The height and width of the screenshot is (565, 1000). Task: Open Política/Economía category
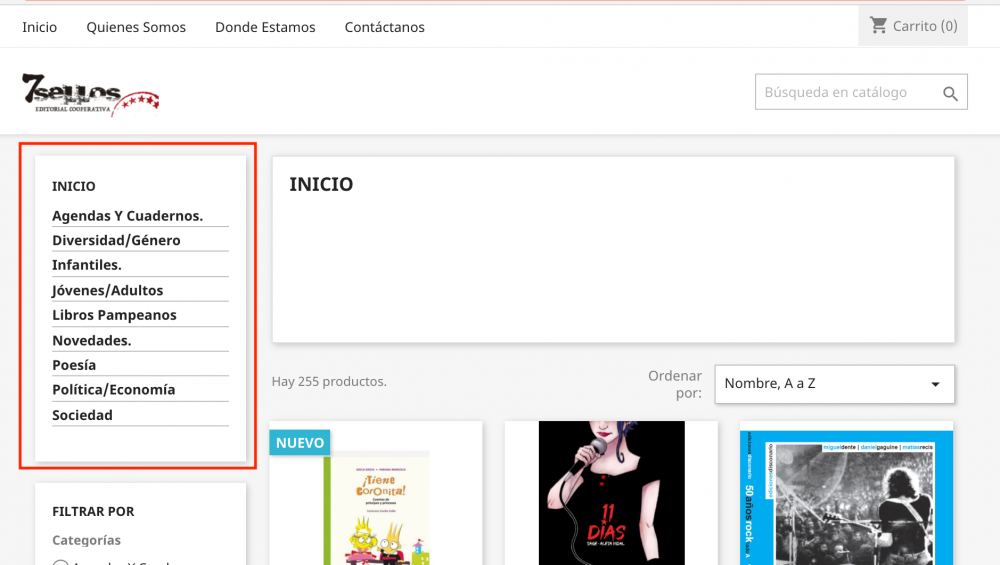point(114,390)
